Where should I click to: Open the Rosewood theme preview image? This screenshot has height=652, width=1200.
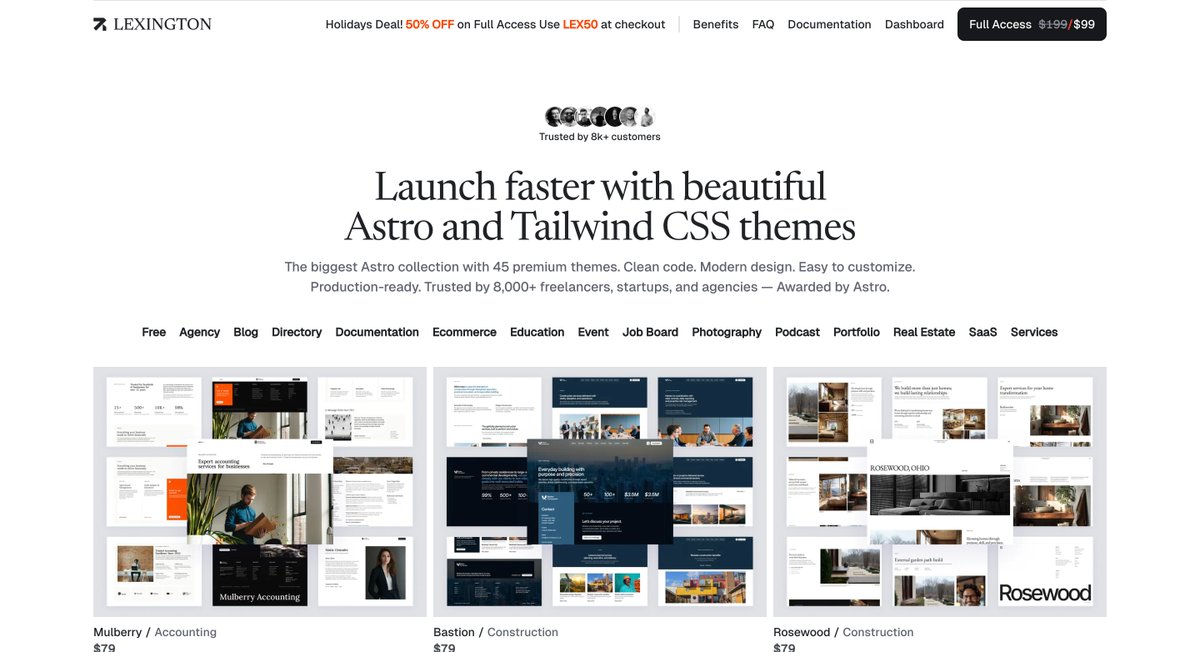tap(940, 492)
